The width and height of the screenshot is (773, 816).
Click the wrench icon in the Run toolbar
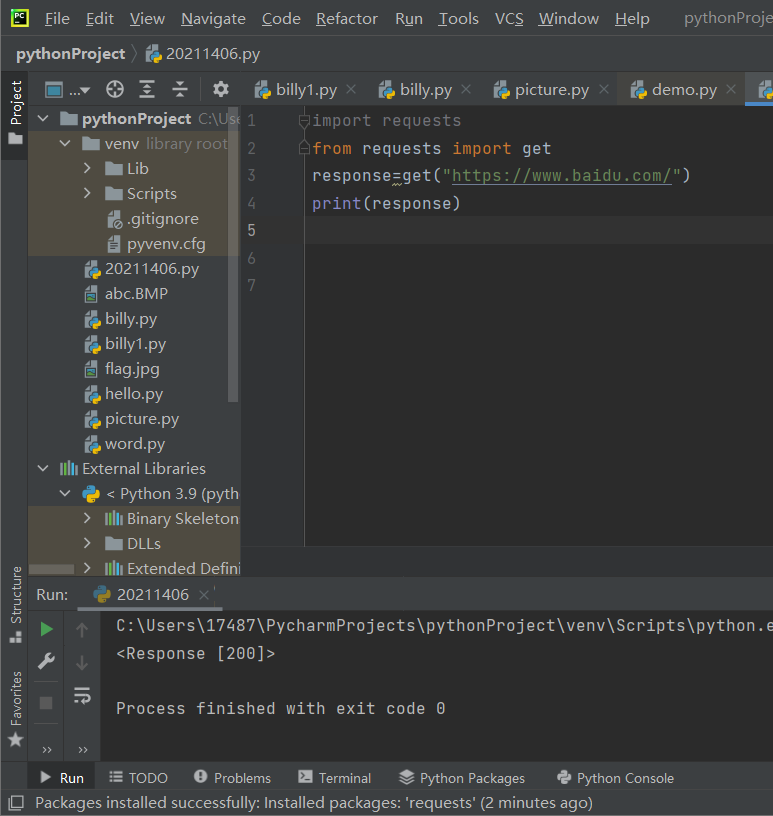click(x=46, y=661)
